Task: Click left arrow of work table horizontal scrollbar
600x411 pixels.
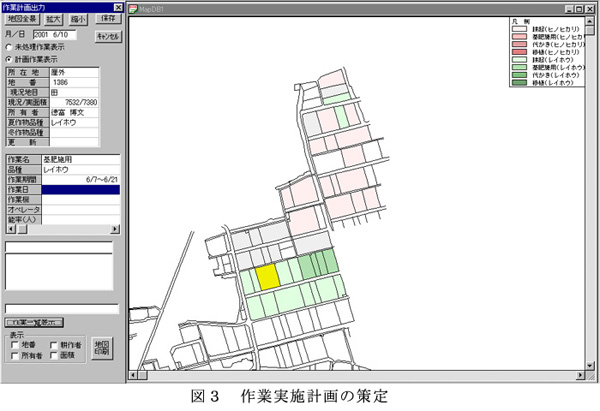Action: (9, 228)
